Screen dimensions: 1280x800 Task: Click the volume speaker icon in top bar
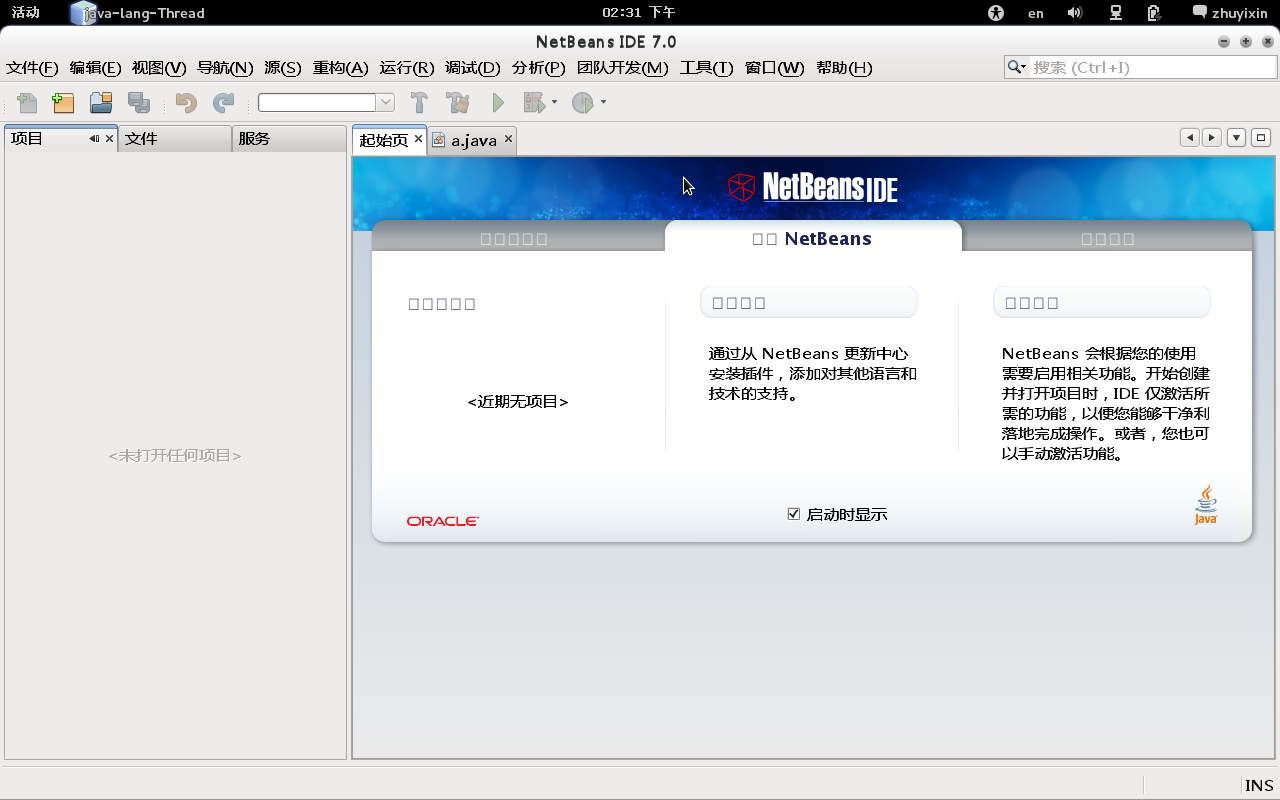1075,13
